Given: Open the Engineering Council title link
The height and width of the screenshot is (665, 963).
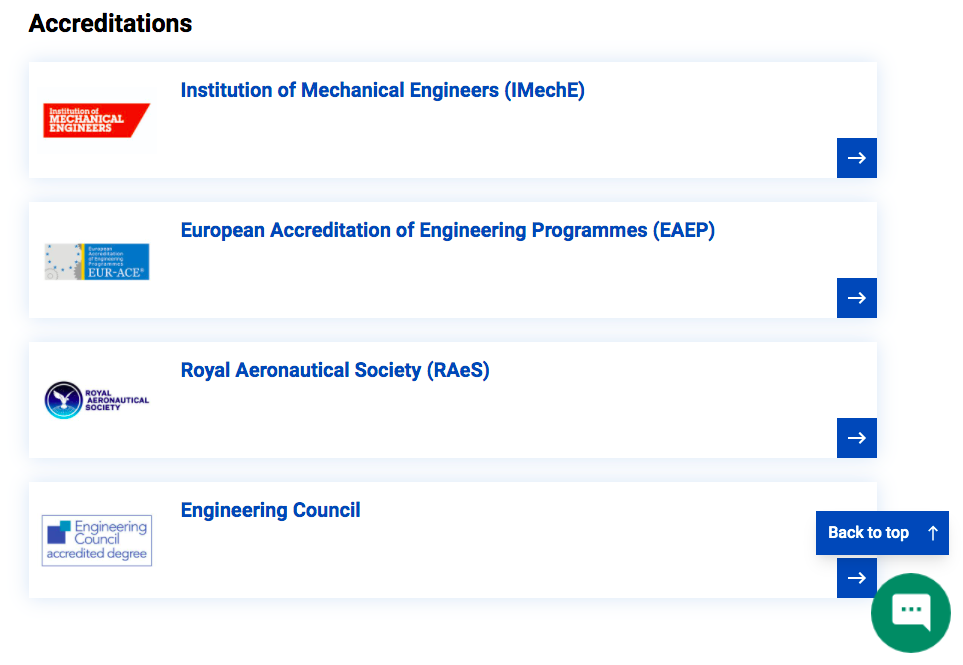Looking at the screenshot, I should [270, 510].
